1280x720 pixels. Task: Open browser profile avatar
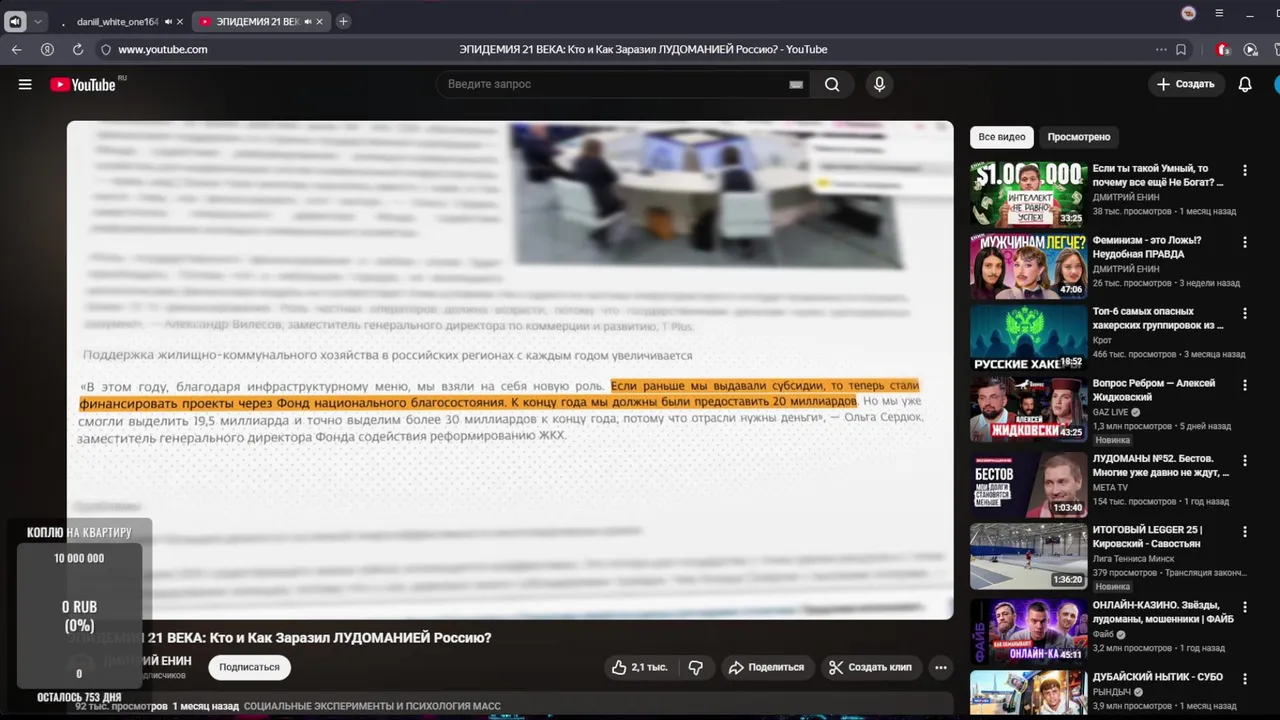click(1188, 13)
